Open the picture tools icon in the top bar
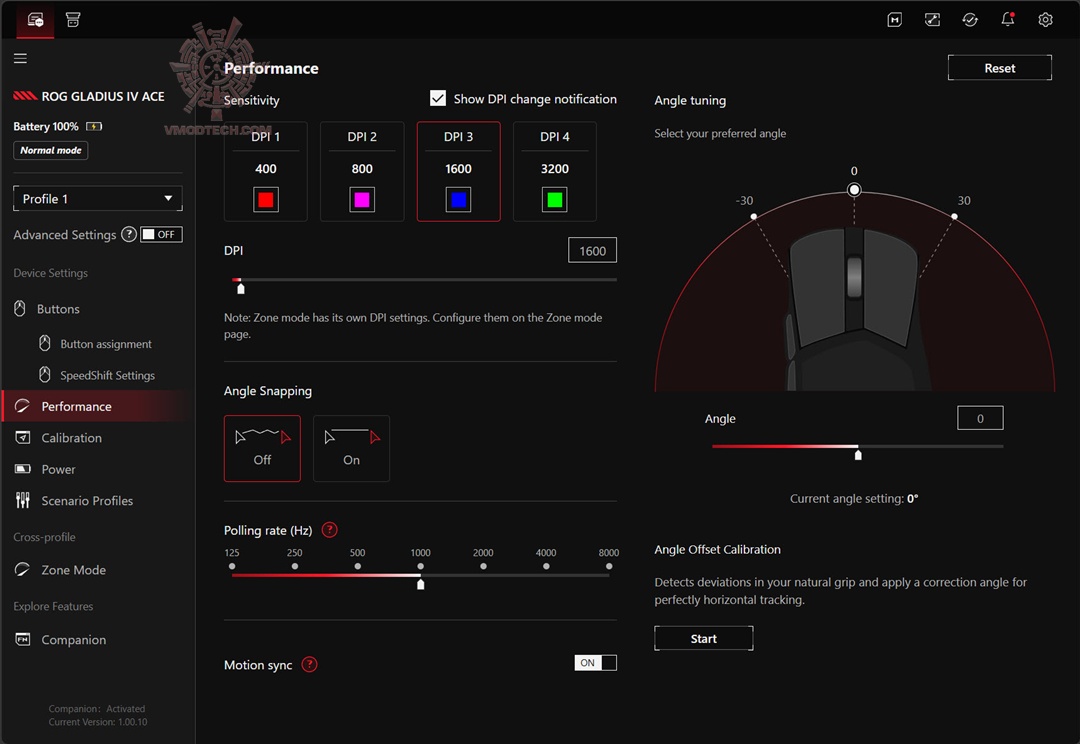The width and height of the screenshot is (1080, 744). 932,19
